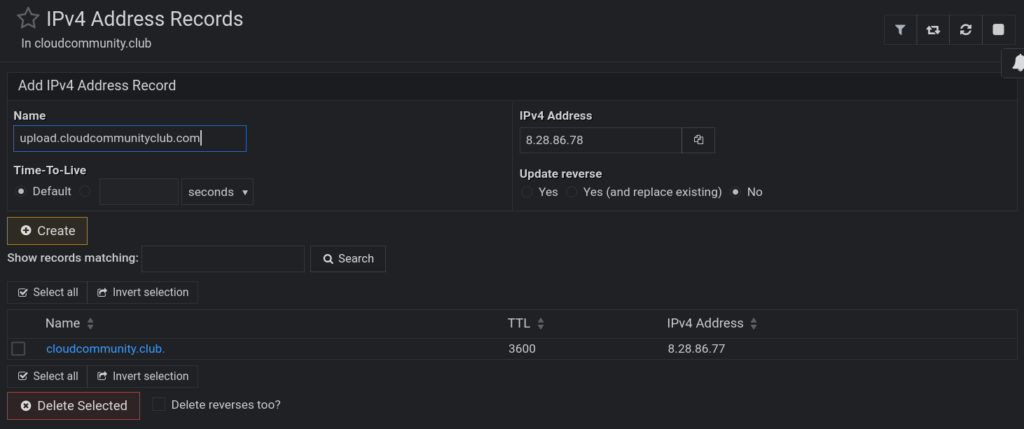The height and width of the screenshot is (429, 1024).
Task: Click the copy icon beside the IPv4 Address field
Action: point(699,140)
